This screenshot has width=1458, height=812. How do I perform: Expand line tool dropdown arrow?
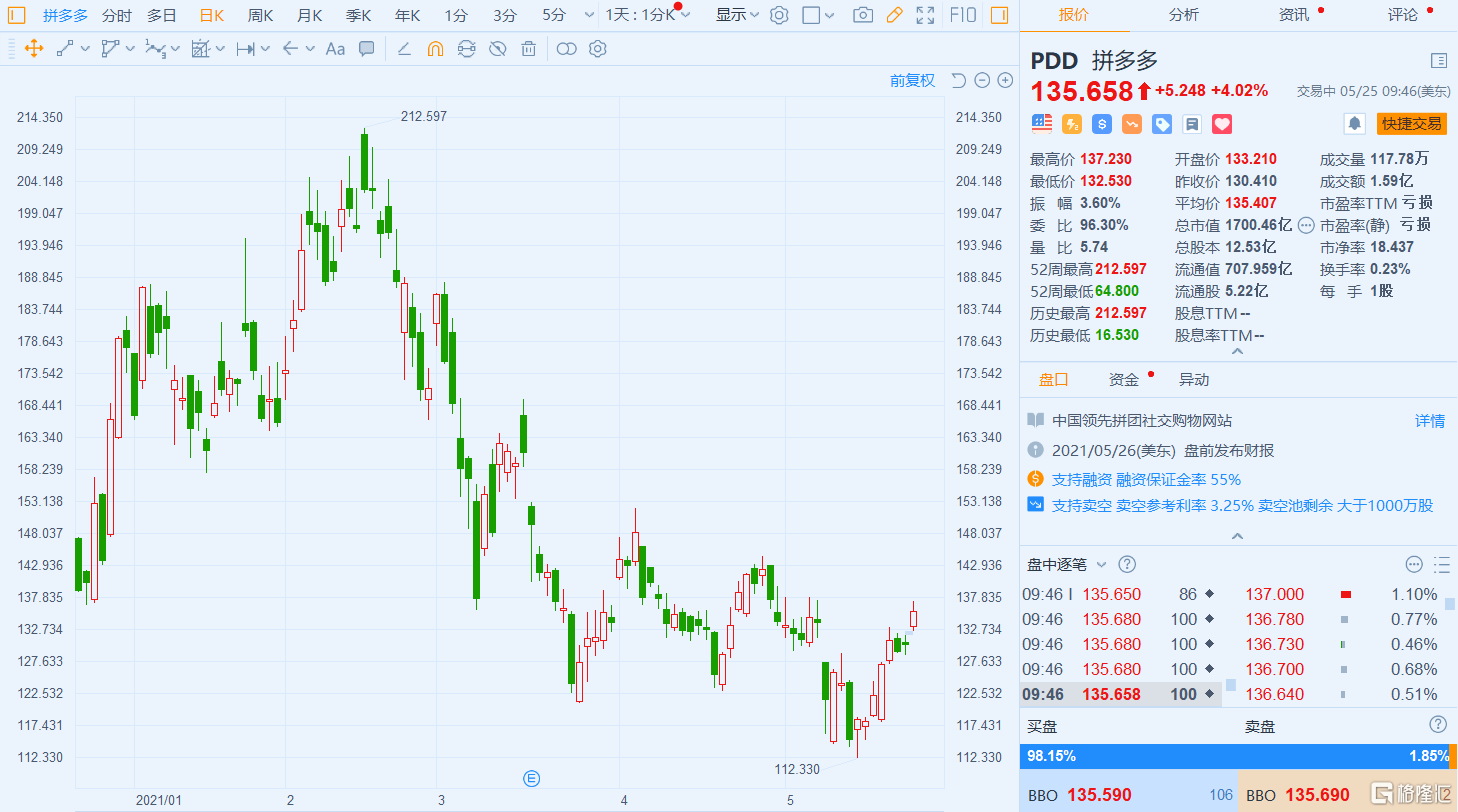(x=85, y=48)
